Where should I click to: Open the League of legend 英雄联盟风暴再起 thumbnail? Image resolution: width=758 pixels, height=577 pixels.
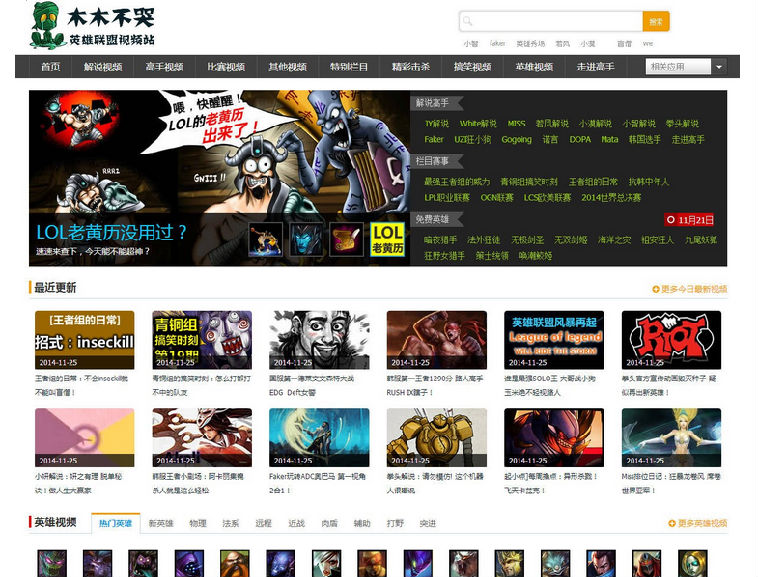[x=554, y=340]
